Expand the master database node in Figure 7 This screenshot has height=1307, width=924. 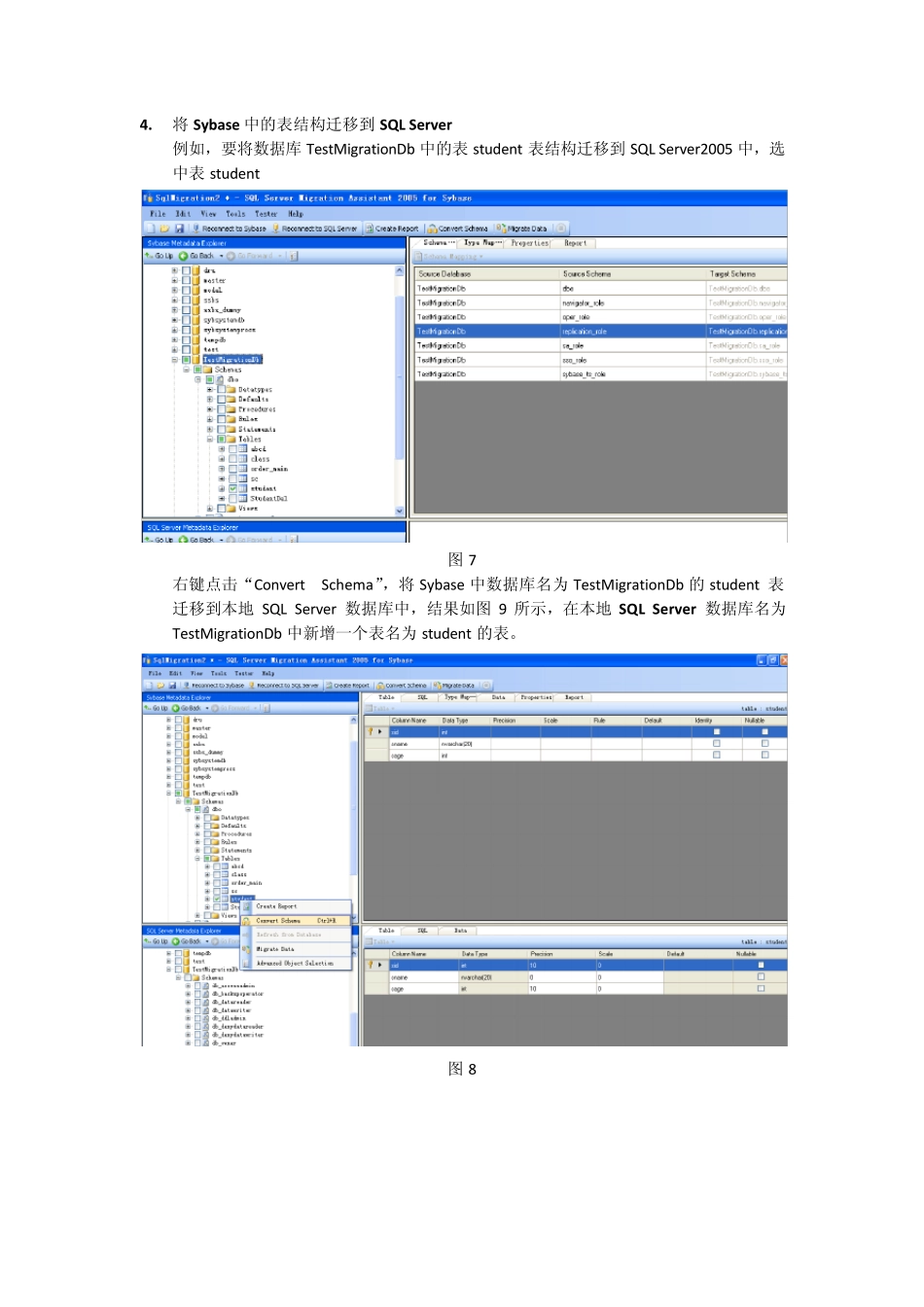(175, 280)
